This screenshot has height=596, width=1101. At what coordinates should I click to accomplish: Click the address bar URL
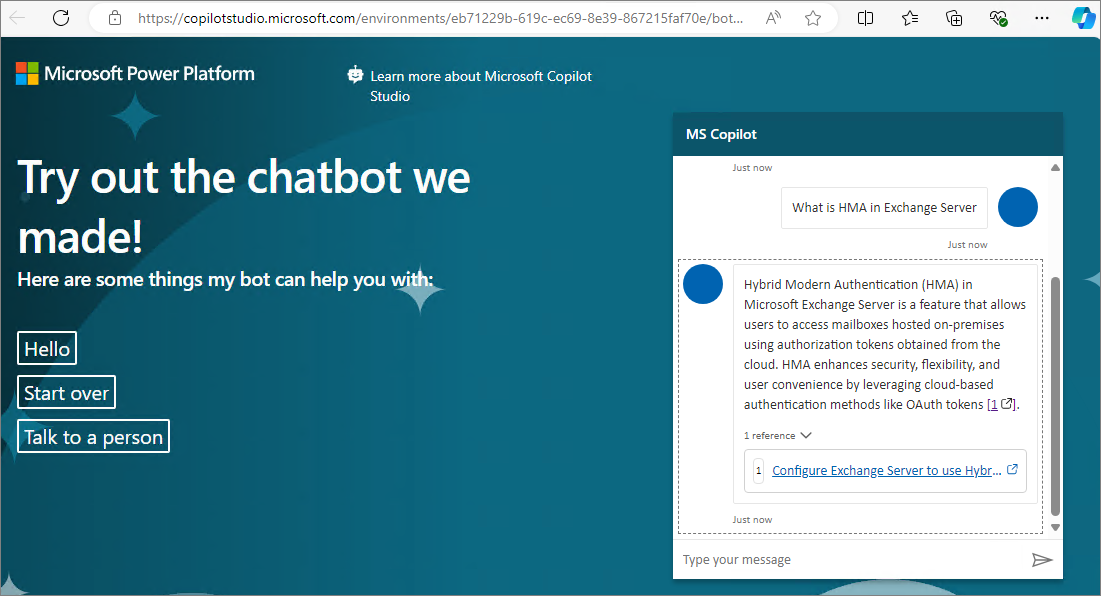(440, 18)
